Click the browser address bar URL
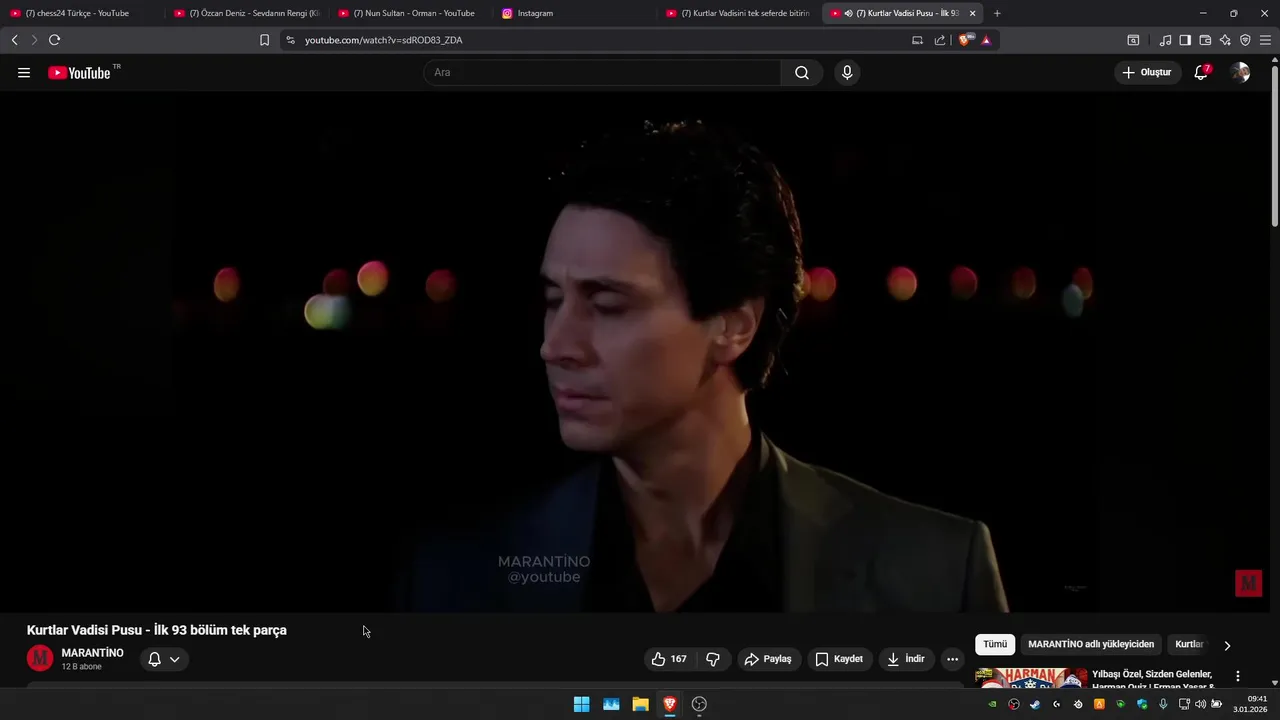This screenshot has width=1280, height=720. pos(384,40)
